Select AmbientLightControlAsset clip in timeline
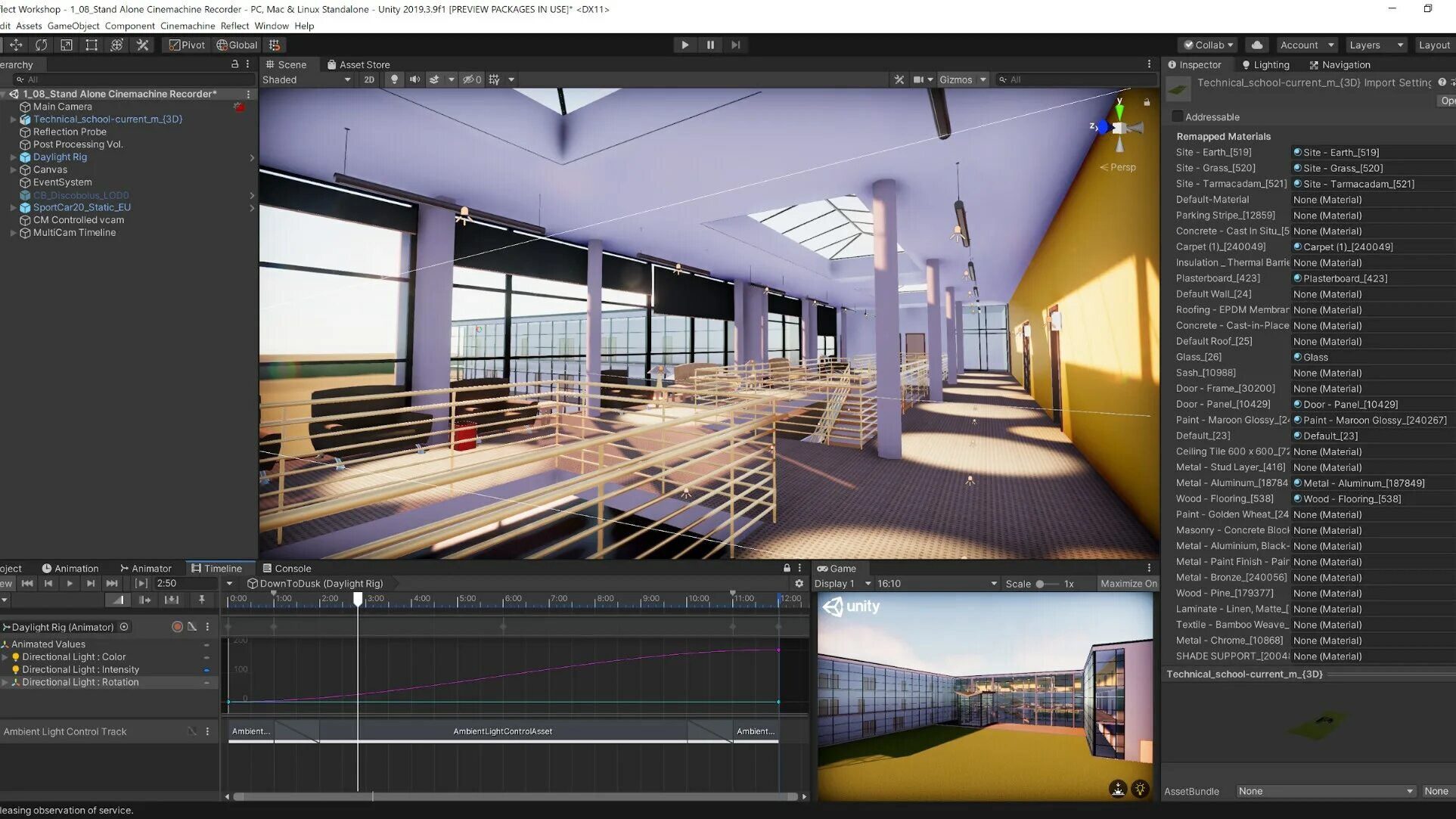The width and height of the screenshot is (1456, 819). (x=503, y=731)
